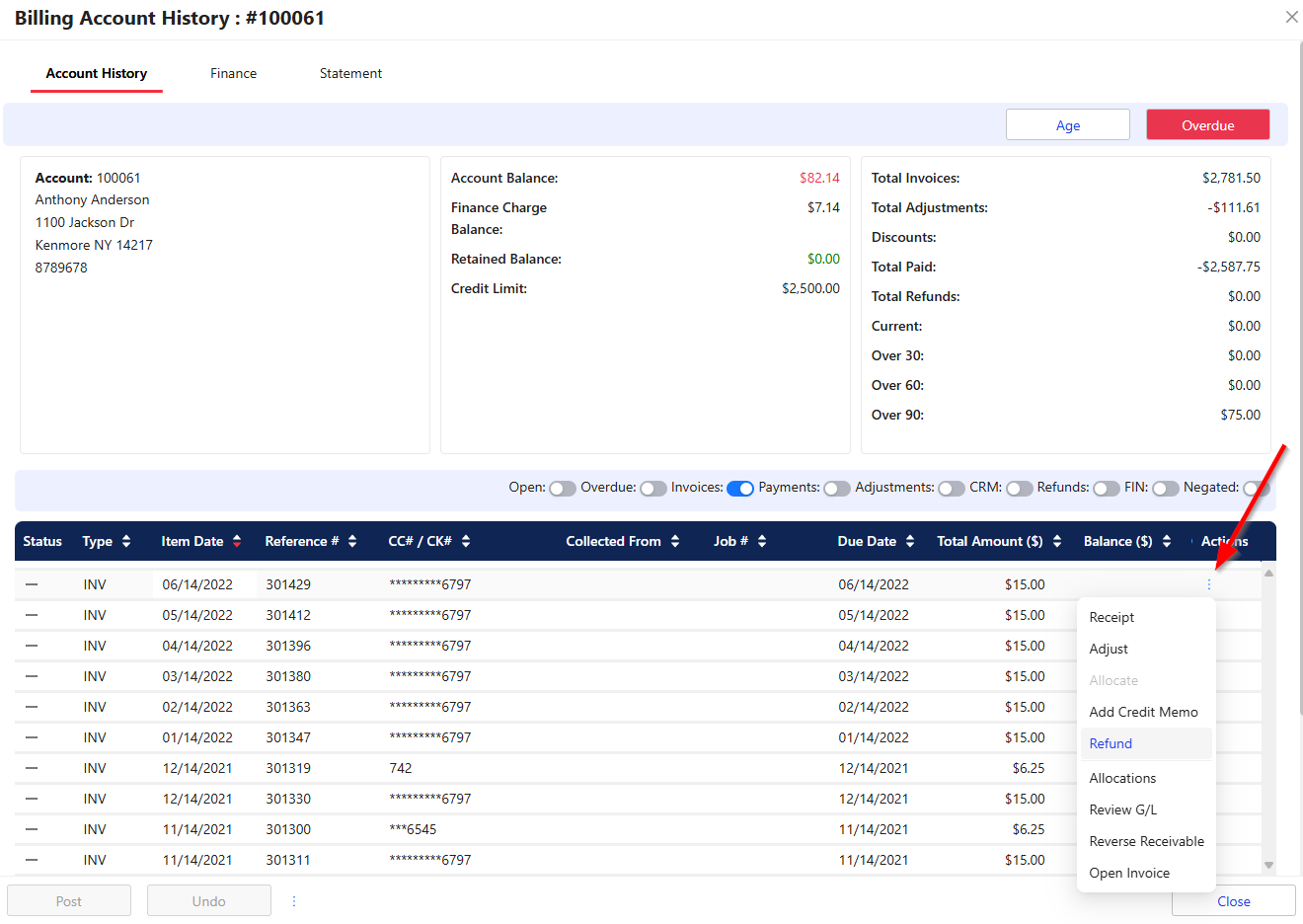1303x924 pixels.
Task: Select Review G/L menu entry
Action: tap(1146, 809)
